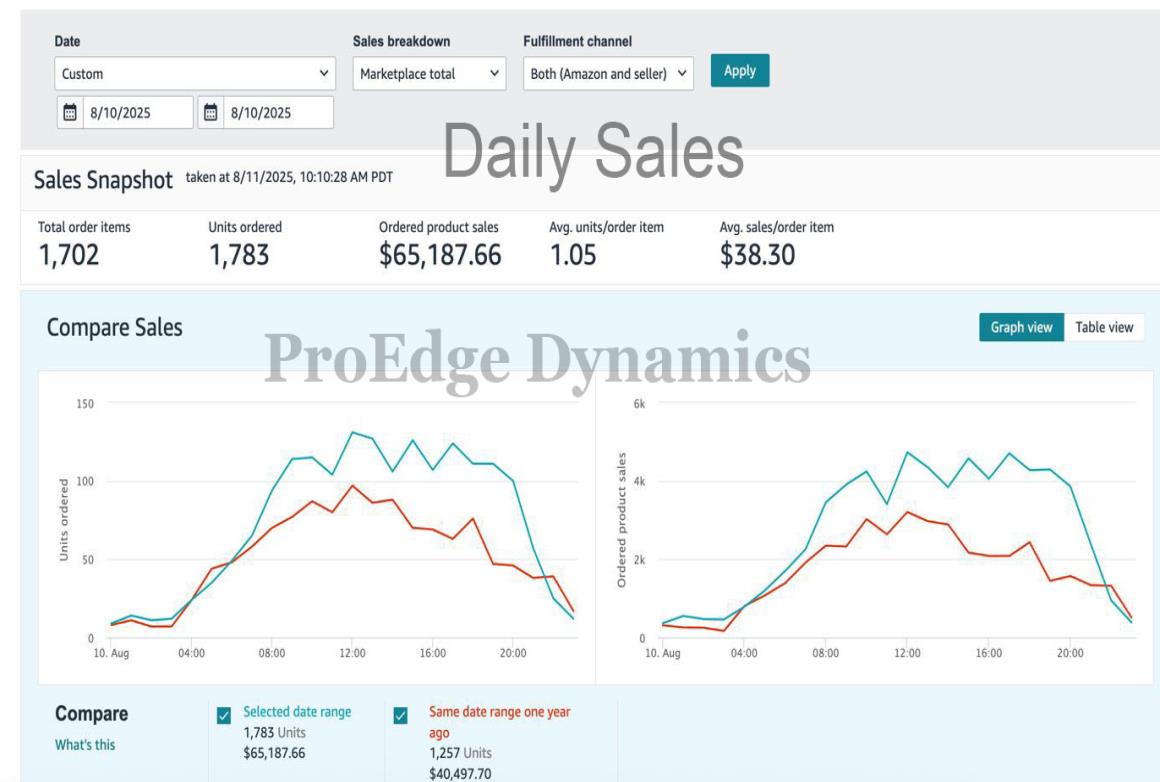This screenshot has width=1160, height=782.
Task: Click the Total order items value 1,702
Action: coord(69,255)
